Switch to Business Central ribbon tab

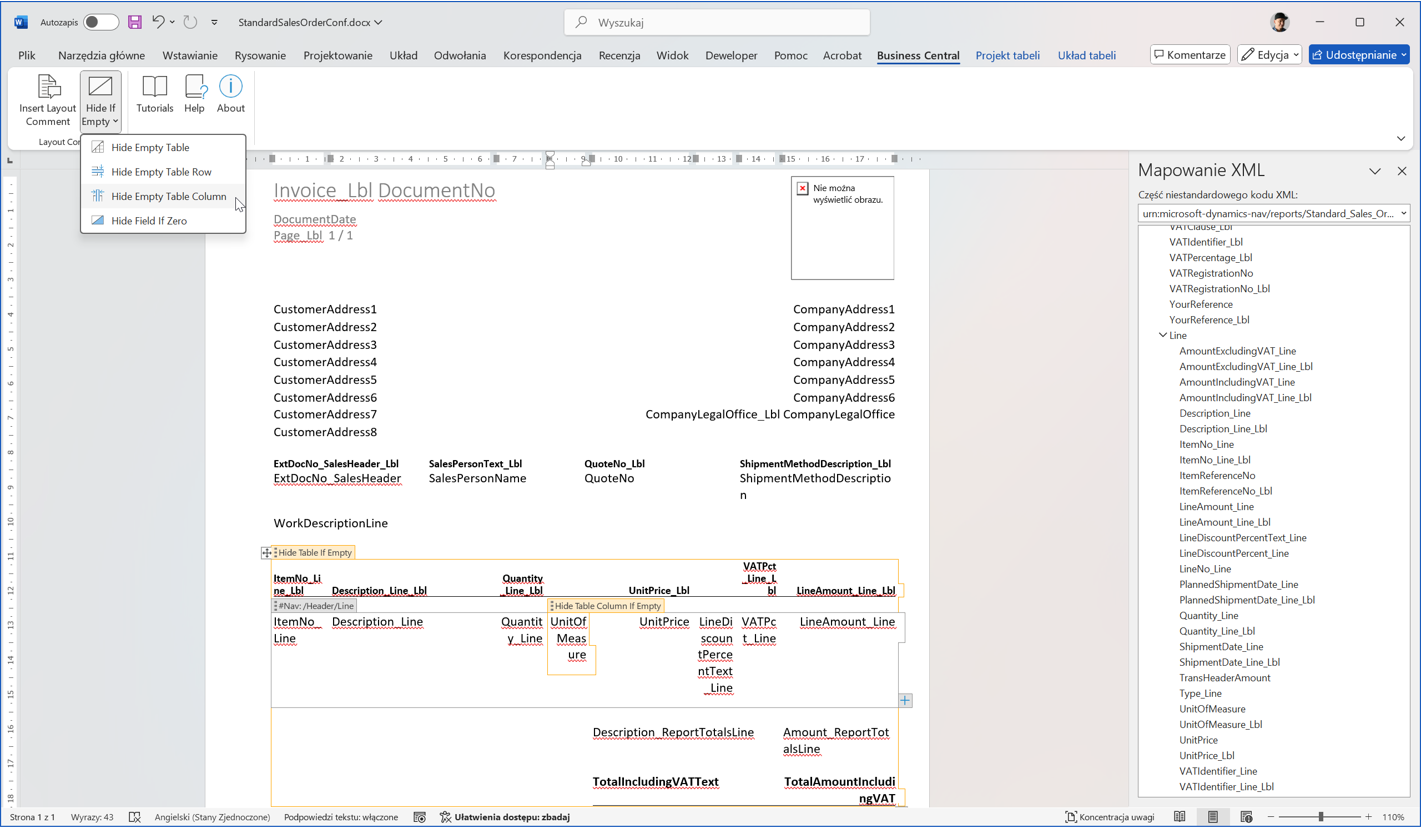[x=918, y=55]
